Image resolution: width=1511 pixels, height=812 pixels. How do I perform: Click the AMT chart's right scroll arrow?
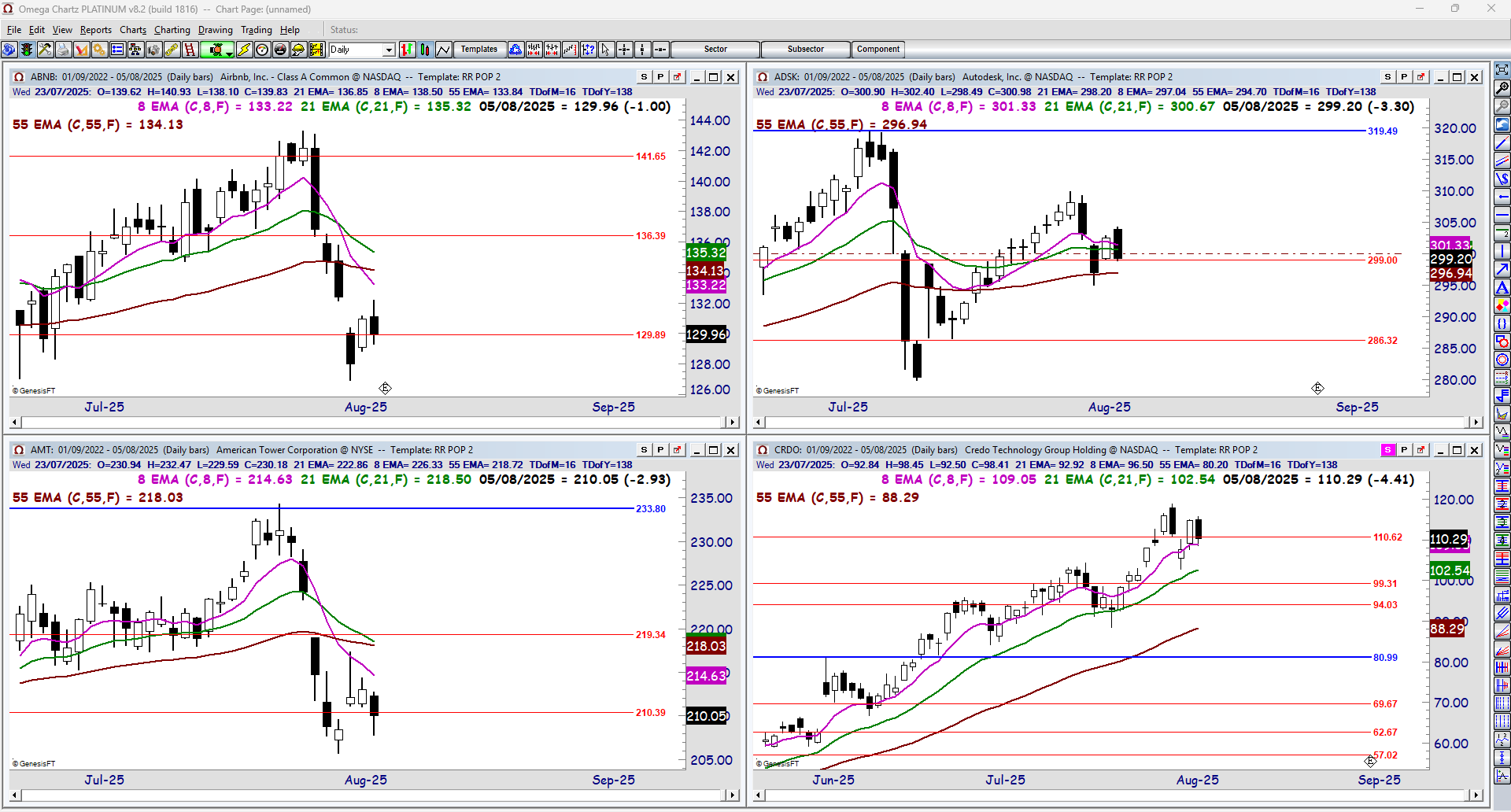(733, 795)
